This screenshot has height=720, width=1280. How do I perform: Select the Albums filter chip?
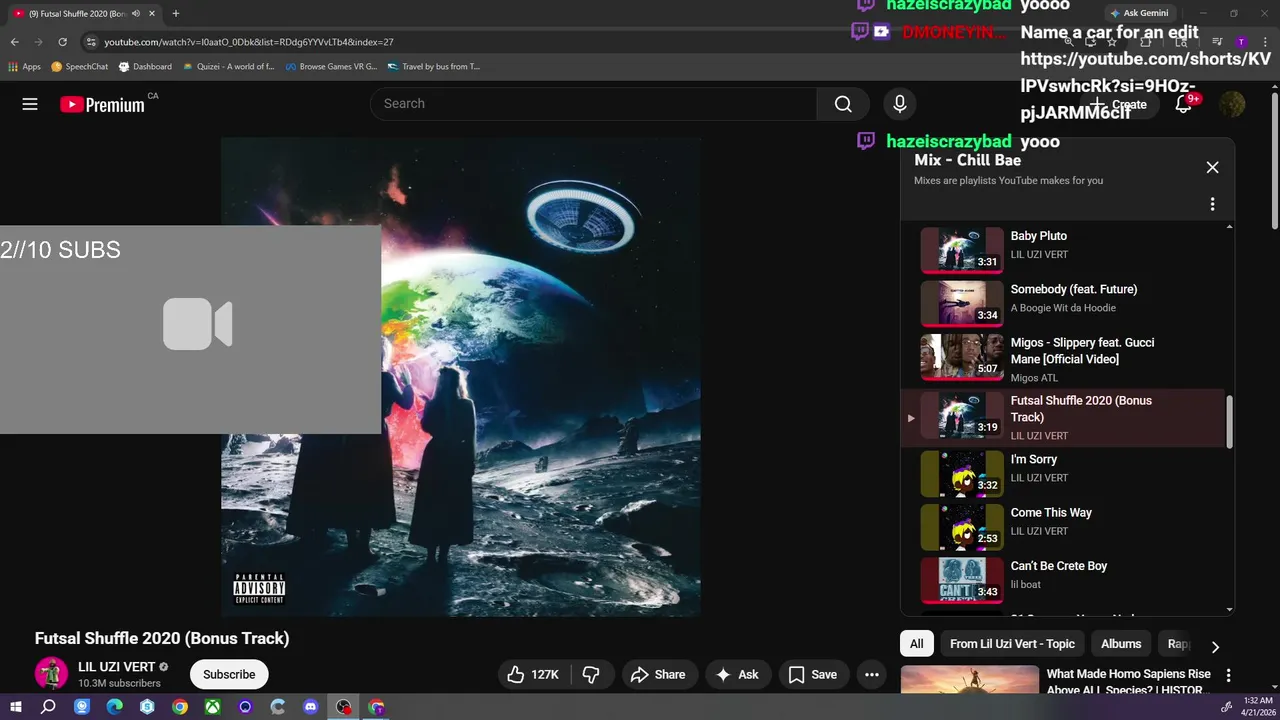click(x=1121, y=644)
